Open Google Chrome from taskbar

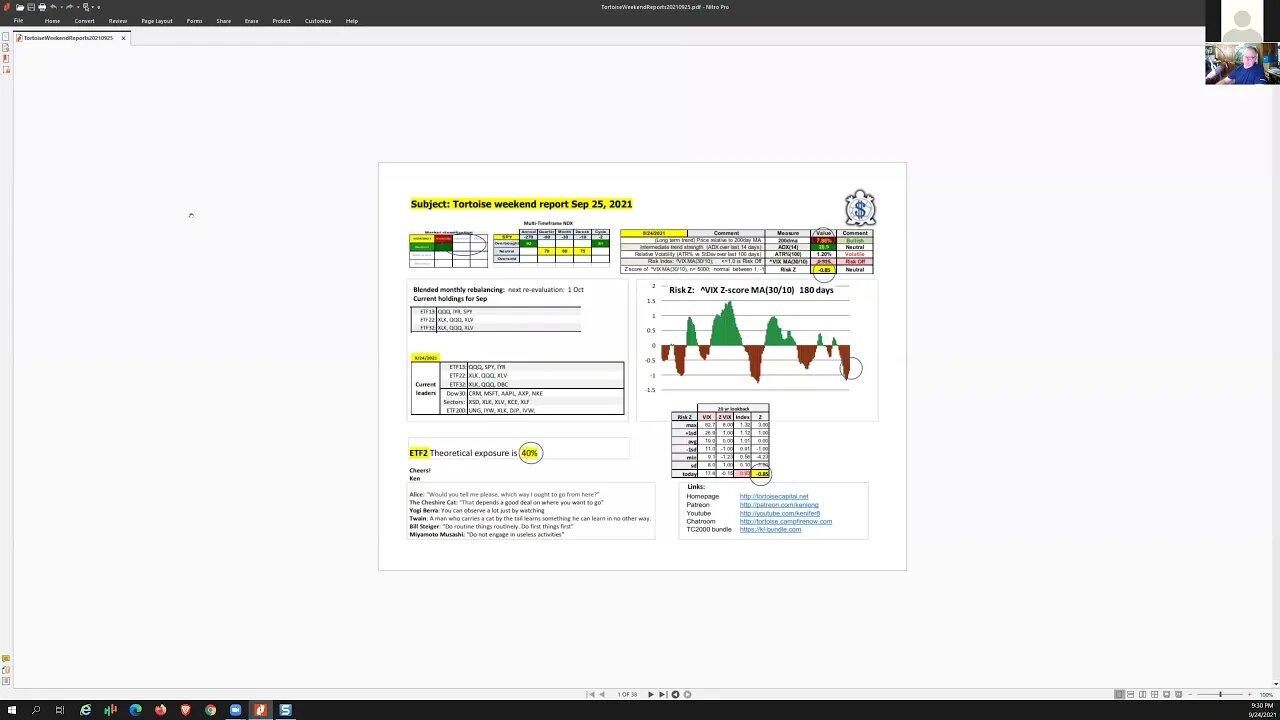pos(210,710)
